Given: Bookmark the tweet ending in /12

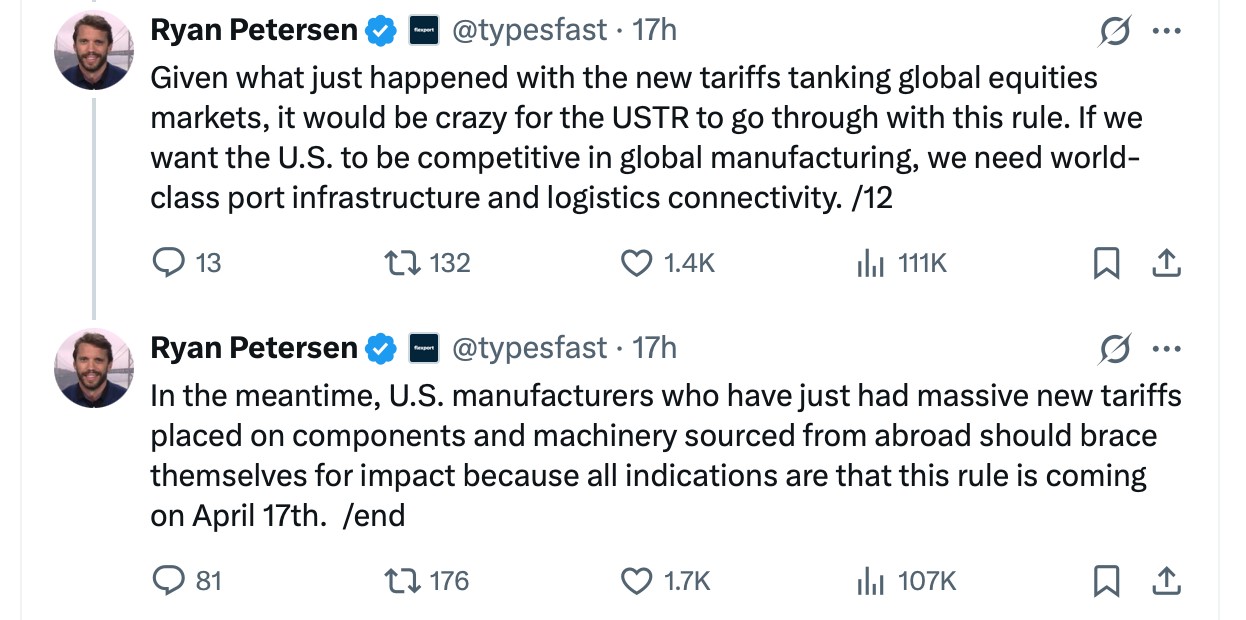Looking at the screenshot, I should [1105, 263].
